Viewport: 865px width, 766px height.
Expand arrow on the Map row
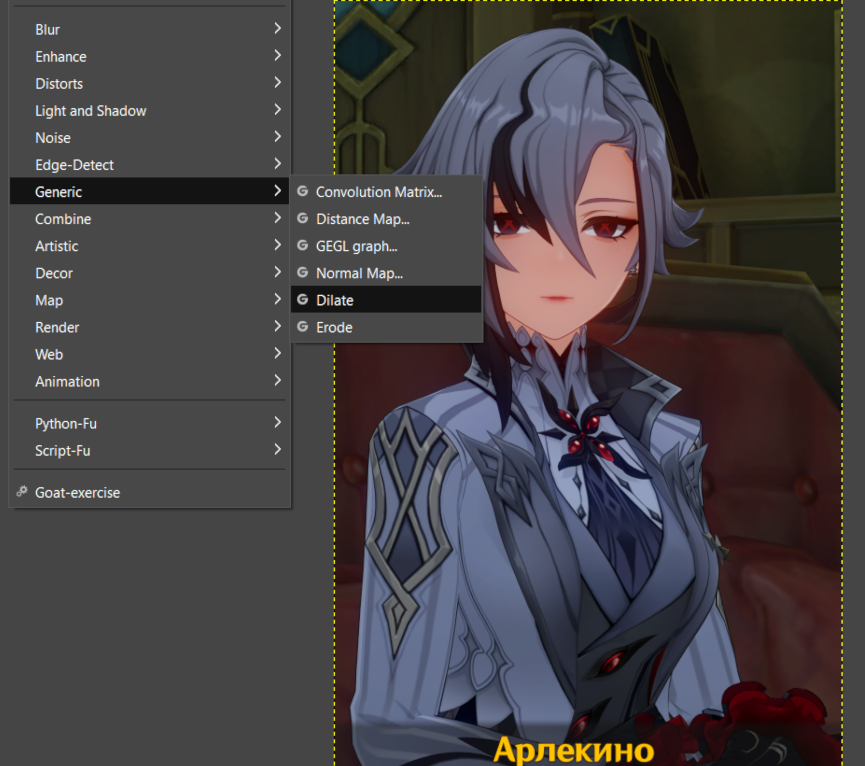277,298
